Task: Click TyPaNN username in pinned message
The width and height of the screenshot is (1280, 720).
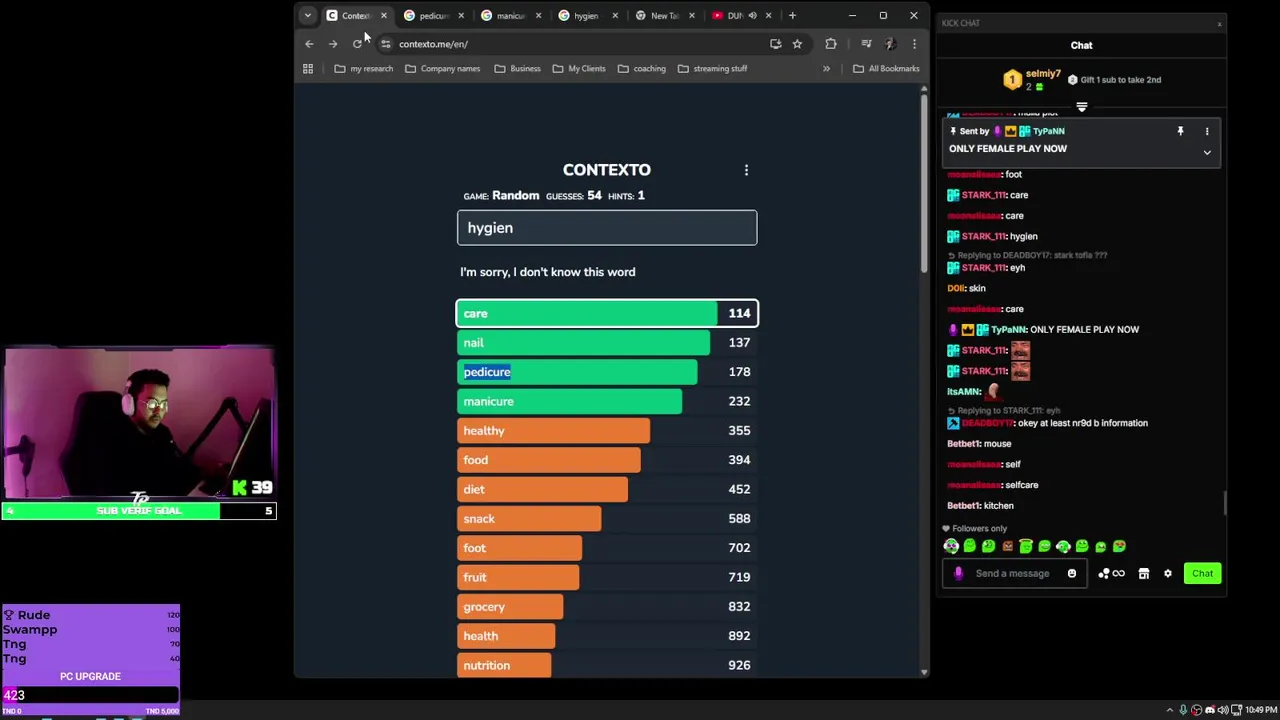Action: (1048, 131)
